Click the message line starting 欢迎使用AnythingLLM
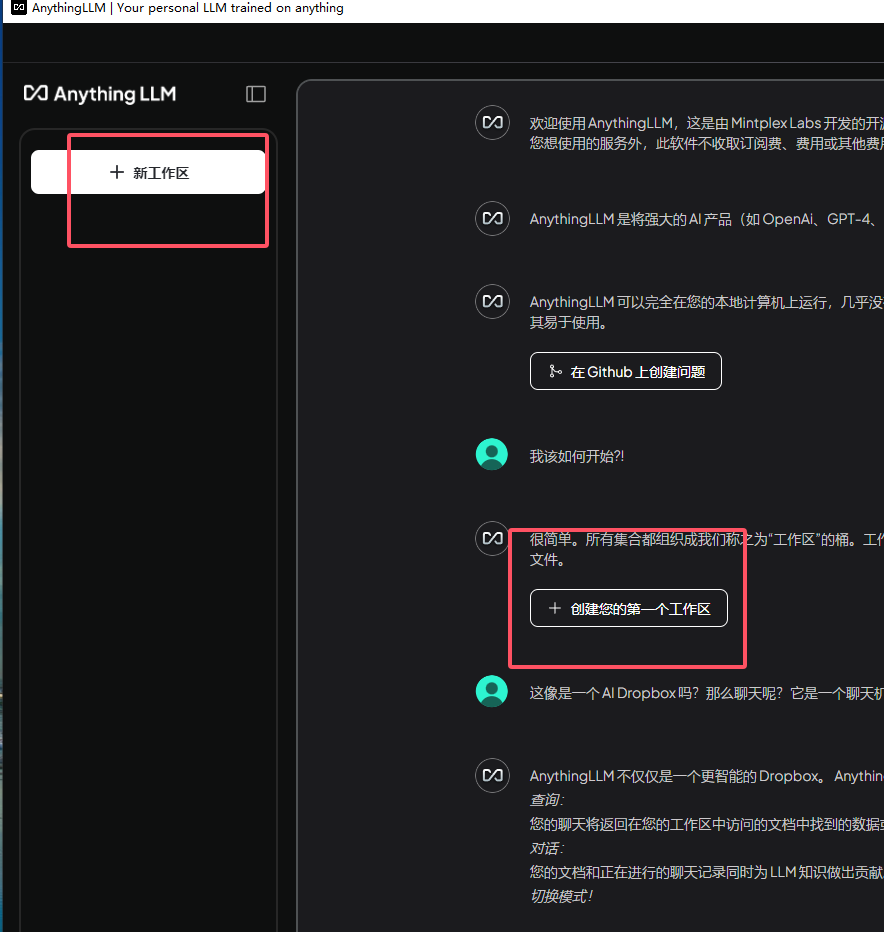Viewport: 884px width, 932px height. pos(706,123)
